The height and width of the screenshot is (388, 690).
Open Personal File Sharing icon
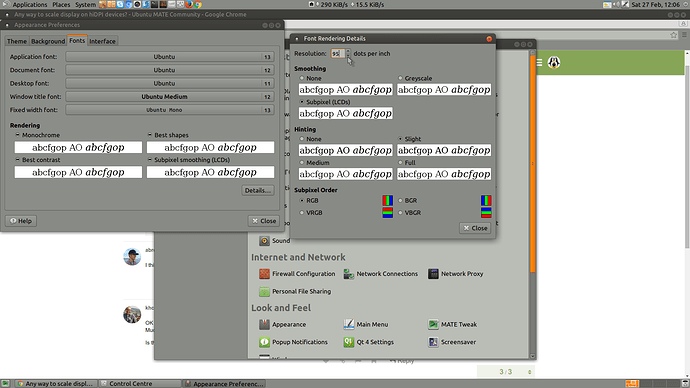pyautogui.click(x=264, y=291)
